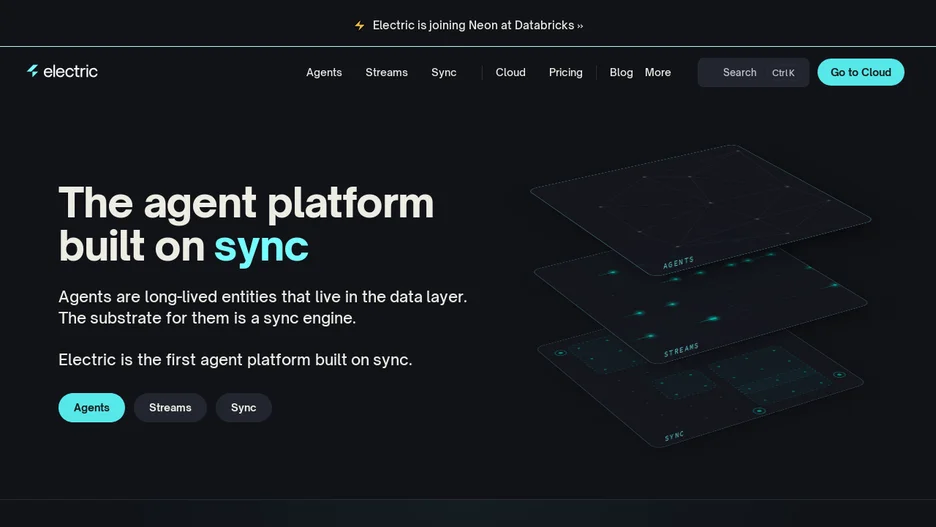936x527 pixels.
Task: Open the Sync nav menu item
Action: [444, 72]
